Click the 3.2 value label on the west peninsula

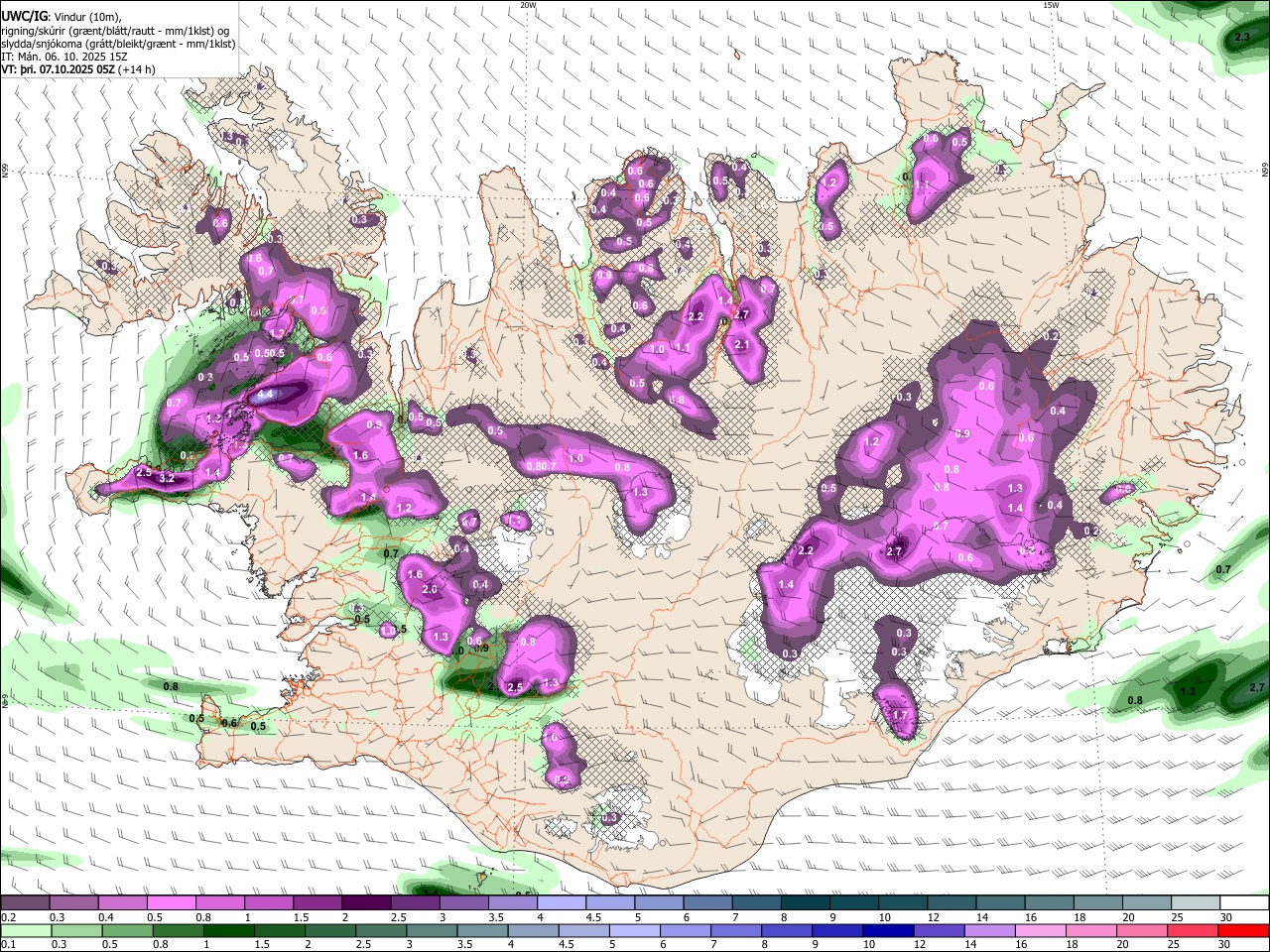point(167,478)
